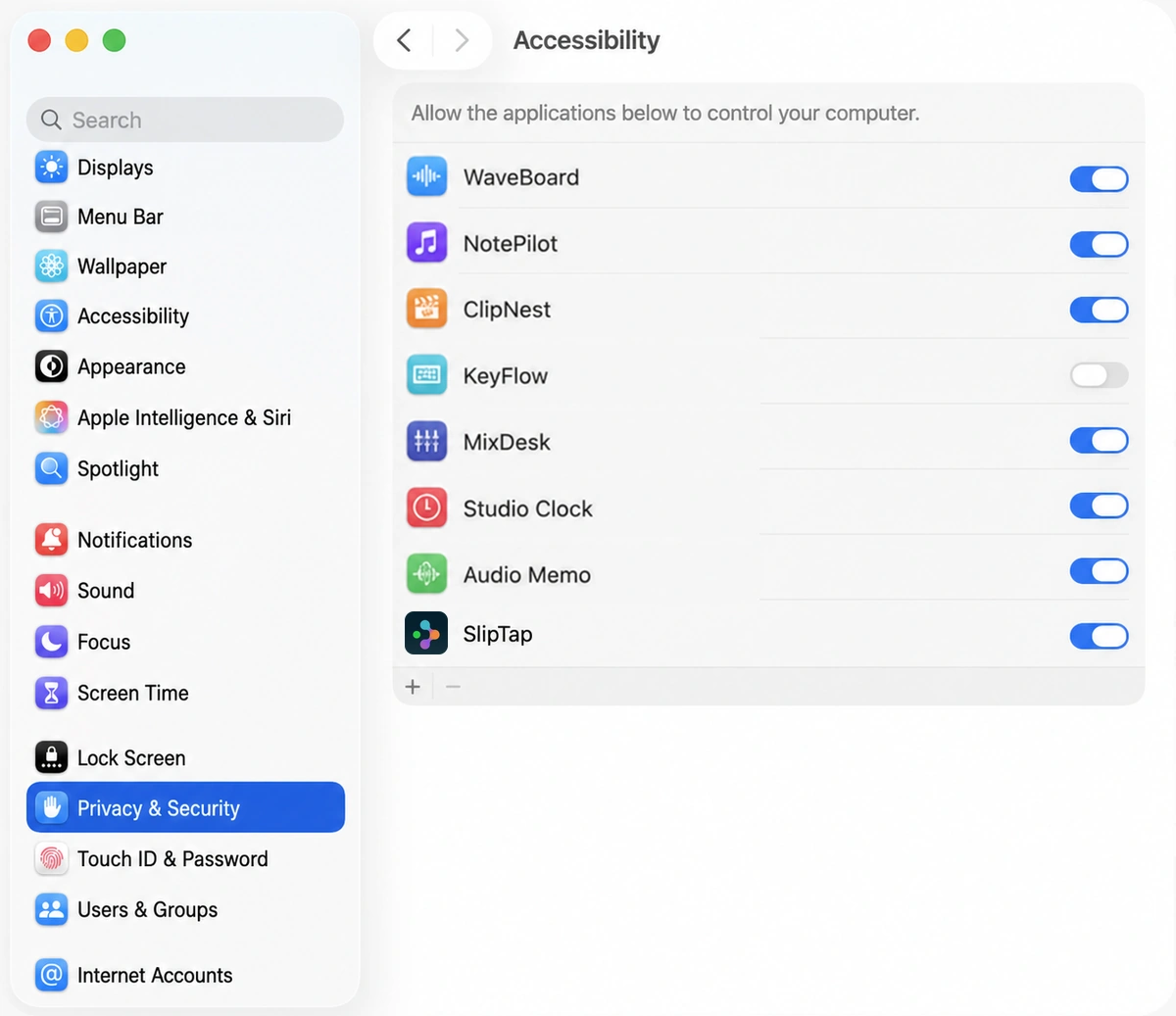Click the NotePilot music note icon
Screen dimensions: 1176x1016
click(x=426, y=243)
